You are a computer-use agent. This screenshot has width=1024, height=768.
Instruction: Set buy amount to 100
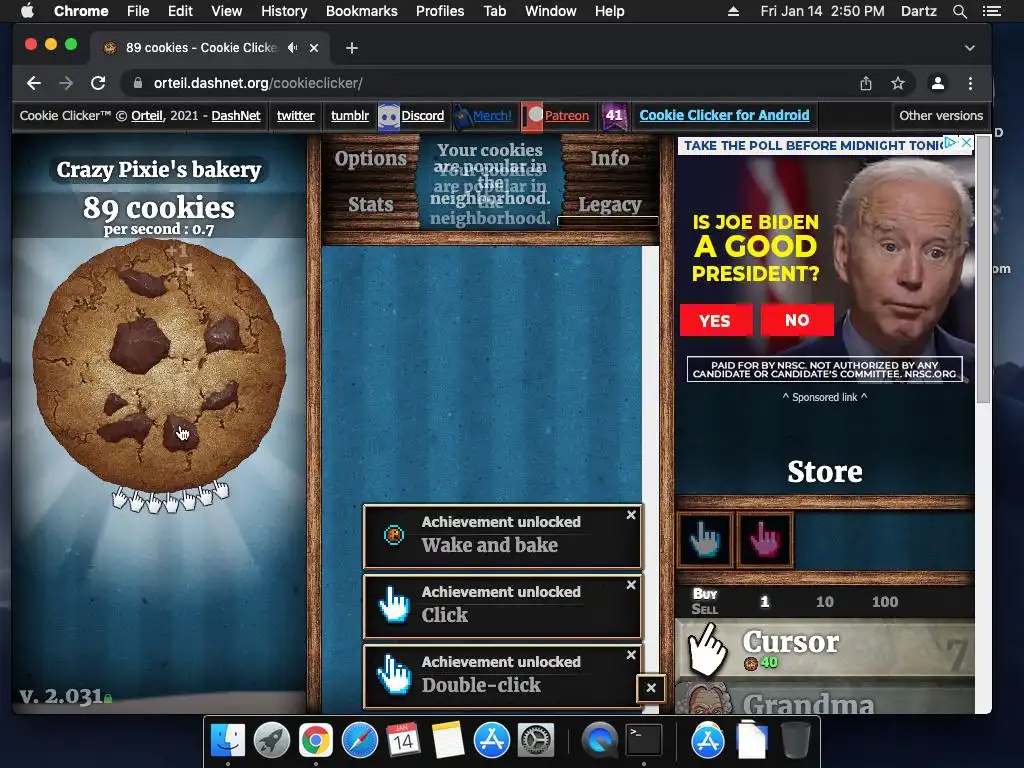point(885,601)
